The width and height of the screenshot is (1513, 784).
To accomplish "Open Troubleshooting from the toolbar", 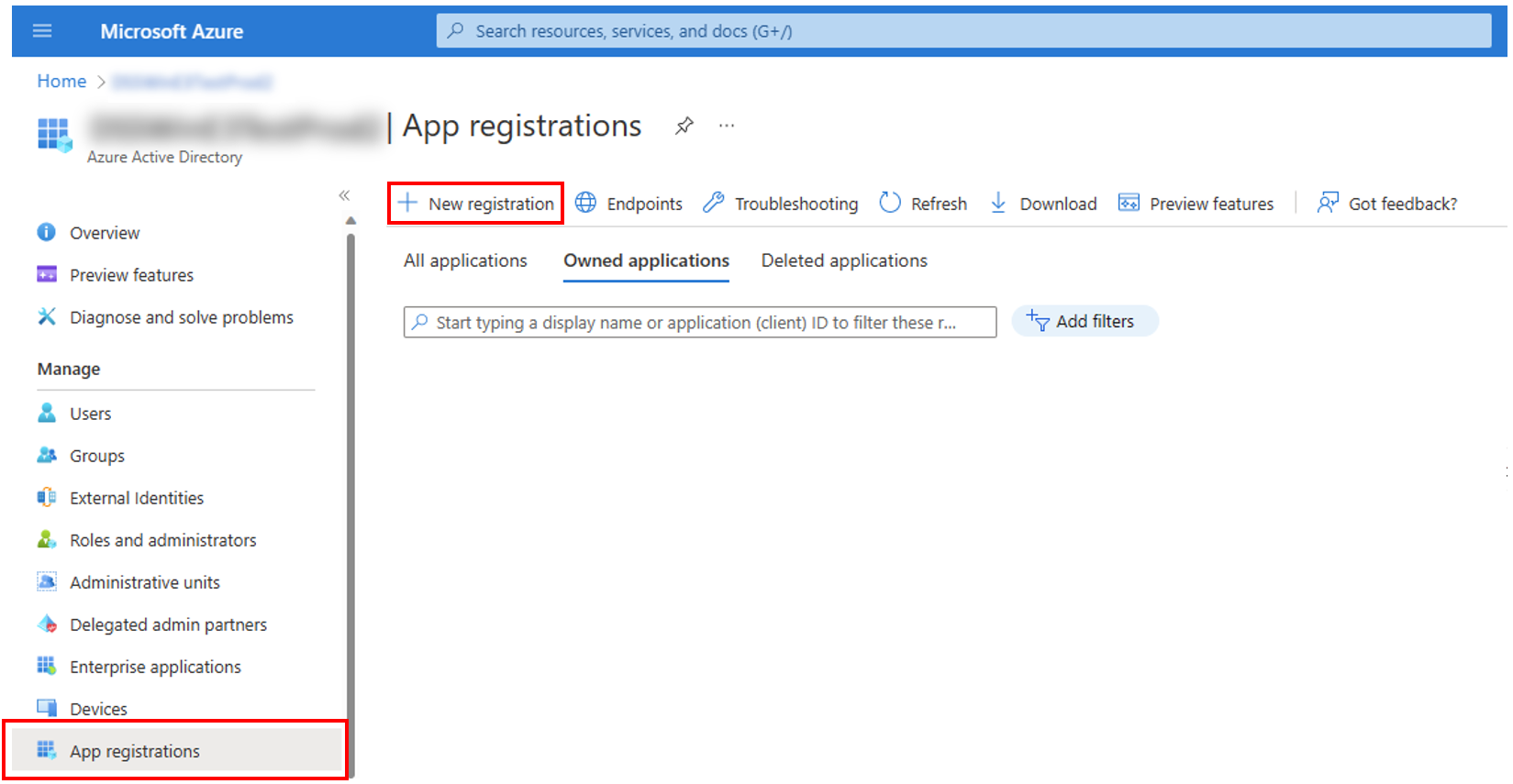I will pos(780,204).
